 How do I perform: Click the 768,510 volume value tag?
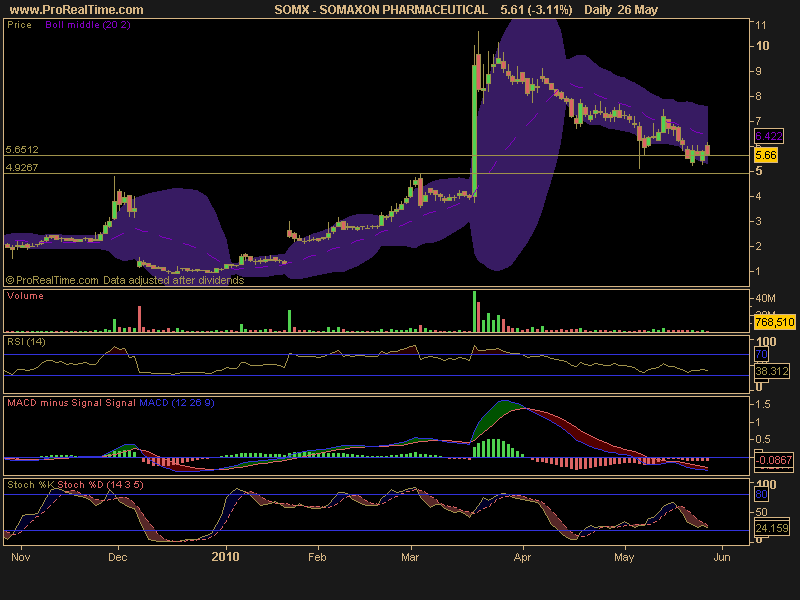click(774, 322)
